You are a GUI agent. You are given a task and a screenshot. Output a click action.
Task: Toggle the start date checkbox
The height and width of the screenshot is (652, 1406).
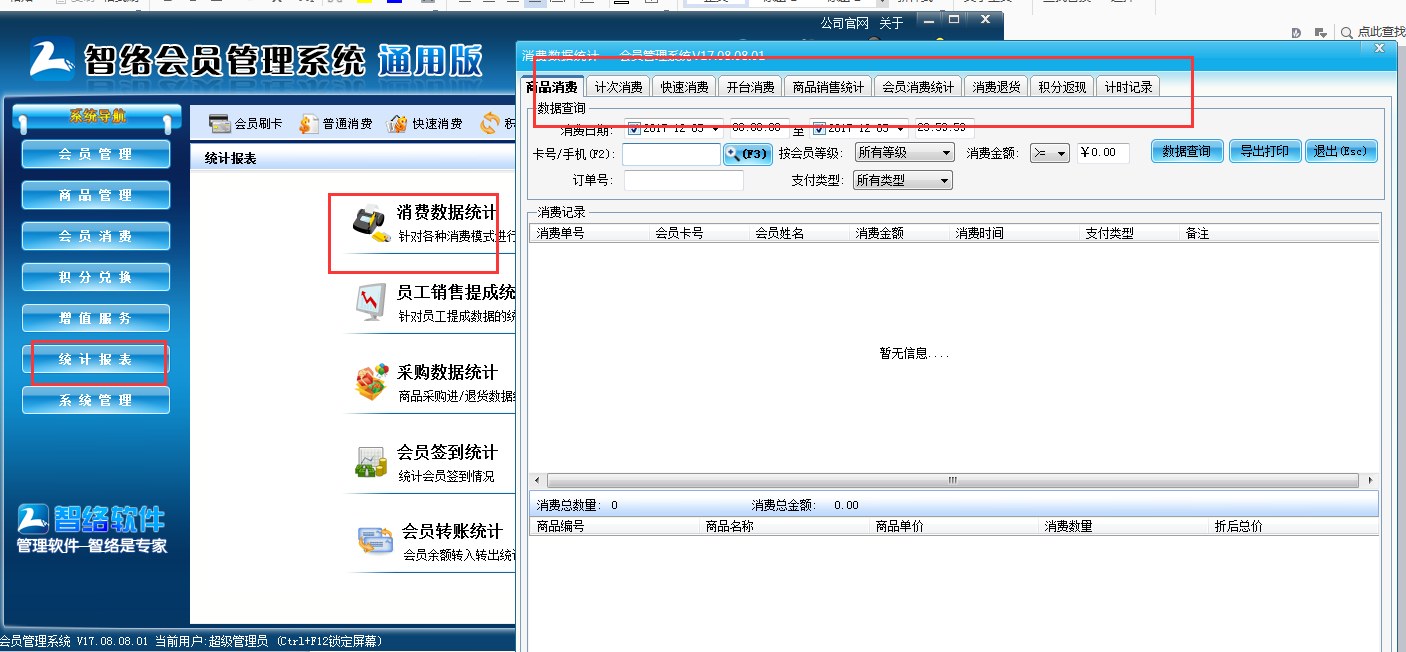pyautogui.click(x=634, y=128)
